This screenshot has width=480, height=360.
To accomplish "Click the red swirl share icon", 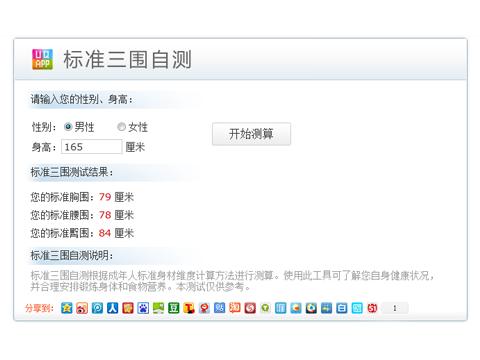I will click(250, 308).
